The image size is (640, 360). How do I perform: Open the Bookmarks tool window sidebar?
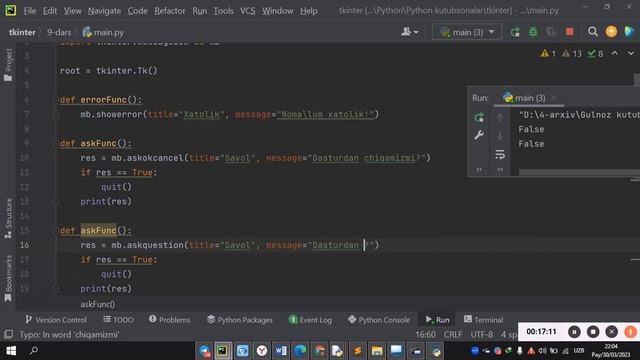tap(8, 278)
